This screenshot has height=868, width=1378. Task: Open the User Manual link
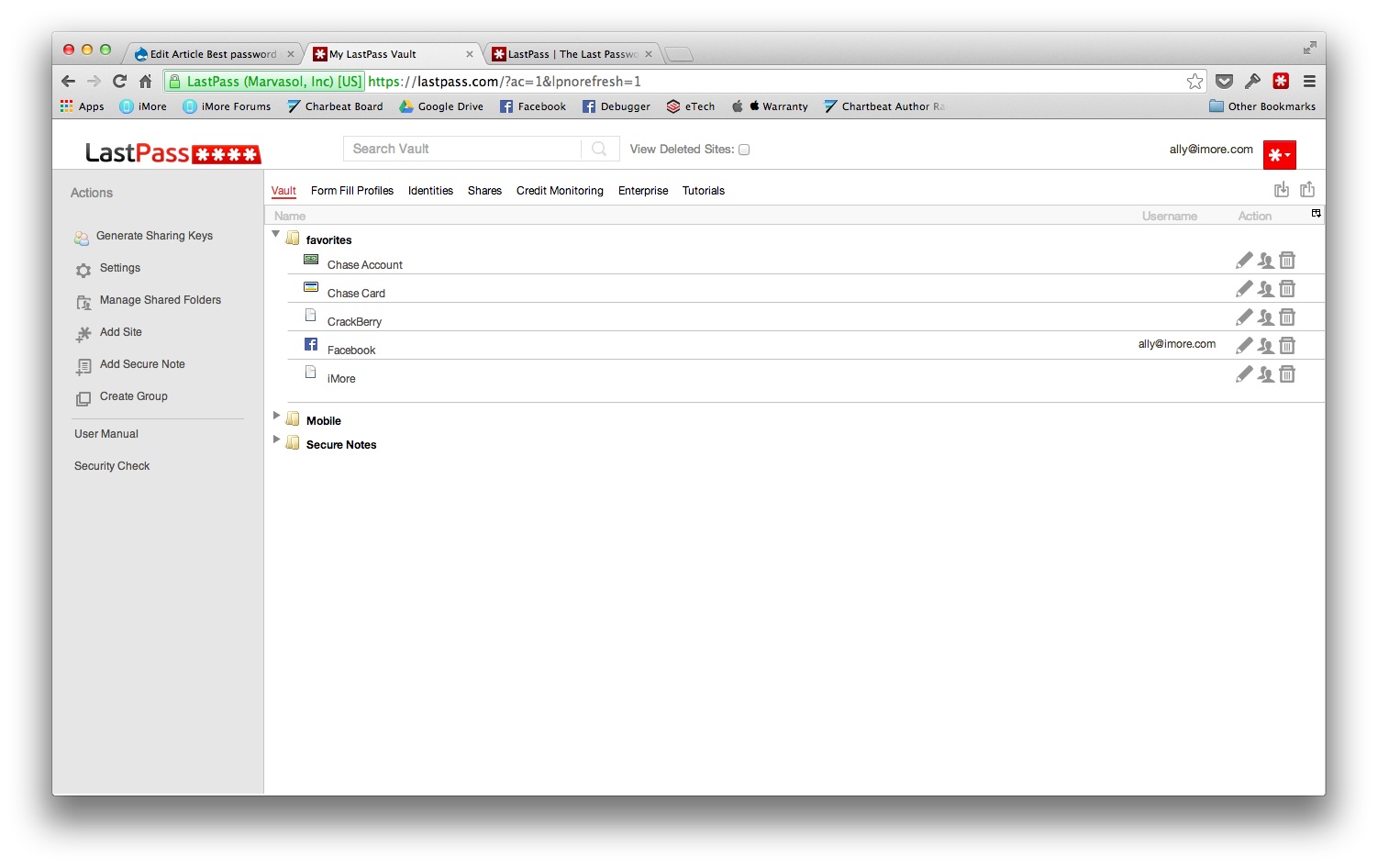(x=106, y=434)
